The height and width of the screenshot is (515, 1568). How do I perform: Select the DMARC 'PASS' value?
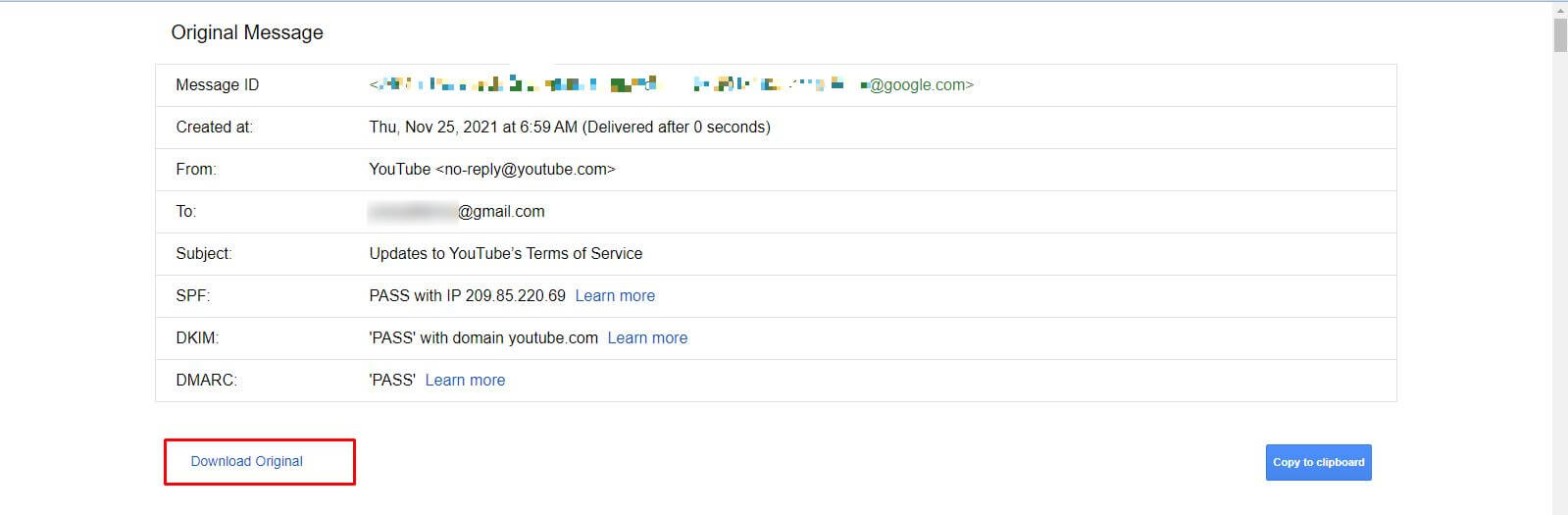[392, 380]
